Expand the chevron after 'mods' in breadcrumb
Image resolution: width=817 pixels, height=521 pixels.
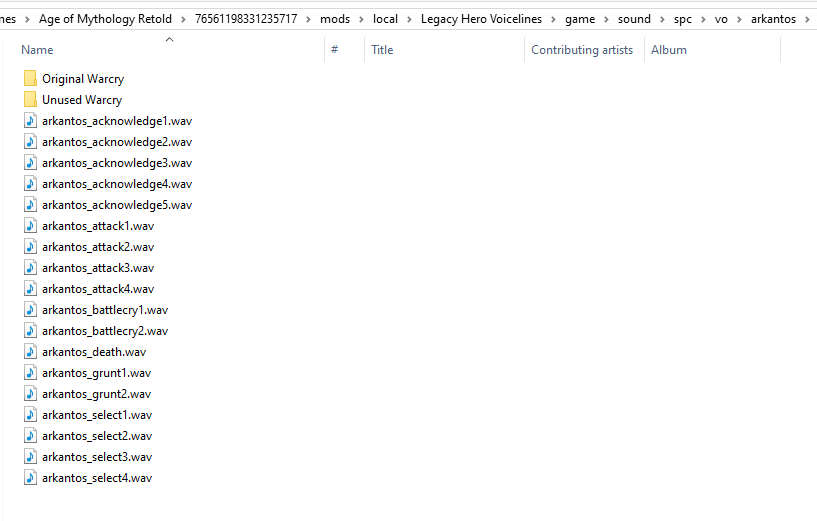coord(363,19)
